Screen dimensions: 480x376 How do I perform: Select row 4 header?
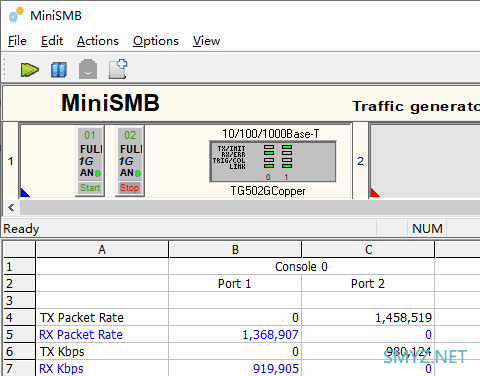tap(19, 317)
